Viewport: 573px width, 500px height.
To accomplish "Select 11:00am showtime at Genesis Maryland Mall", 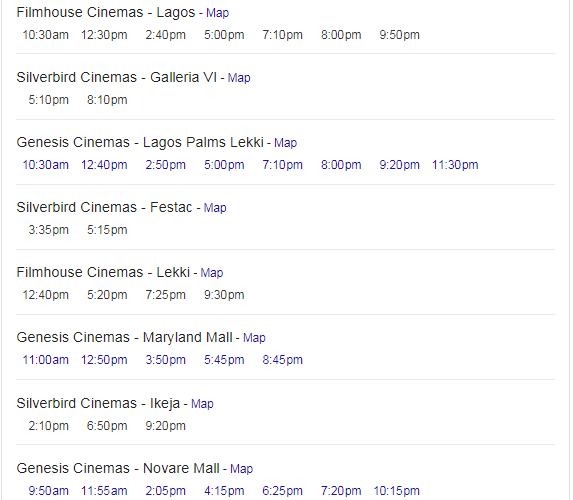I will (x=46, y=360).
